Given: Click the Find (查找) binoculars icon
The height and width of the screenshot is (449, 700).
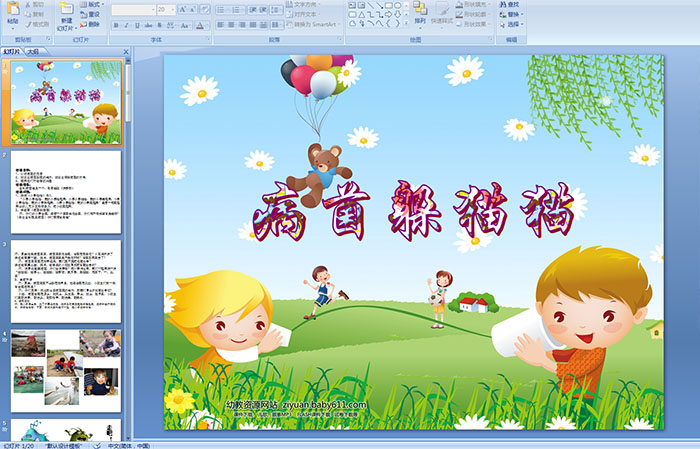Looking at the screenshot, I should pos(503,4).
